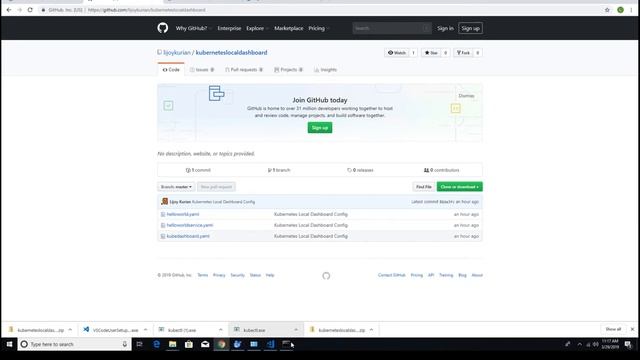Screen dimensions: 640x360
Task: Star the repository
Action: pos(431,53)
